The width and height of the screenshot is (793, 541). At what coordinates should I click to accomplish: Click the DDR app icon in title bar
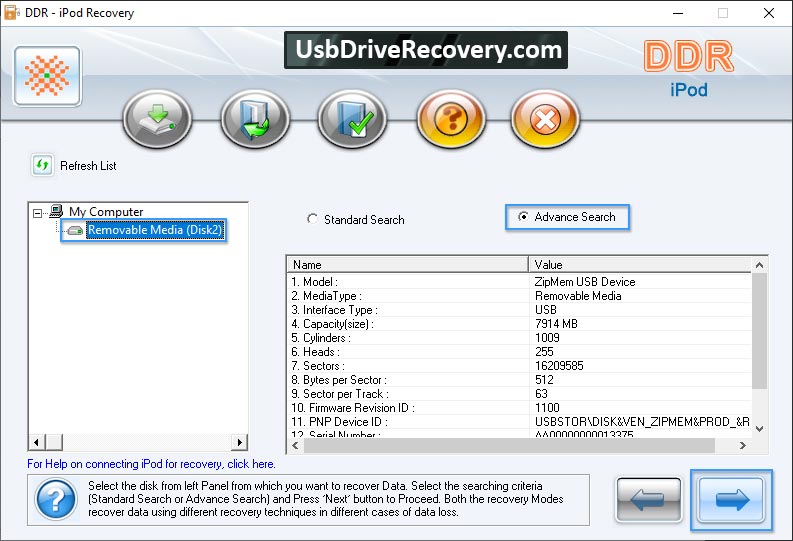pyautogui.click(x=12, y=13)
